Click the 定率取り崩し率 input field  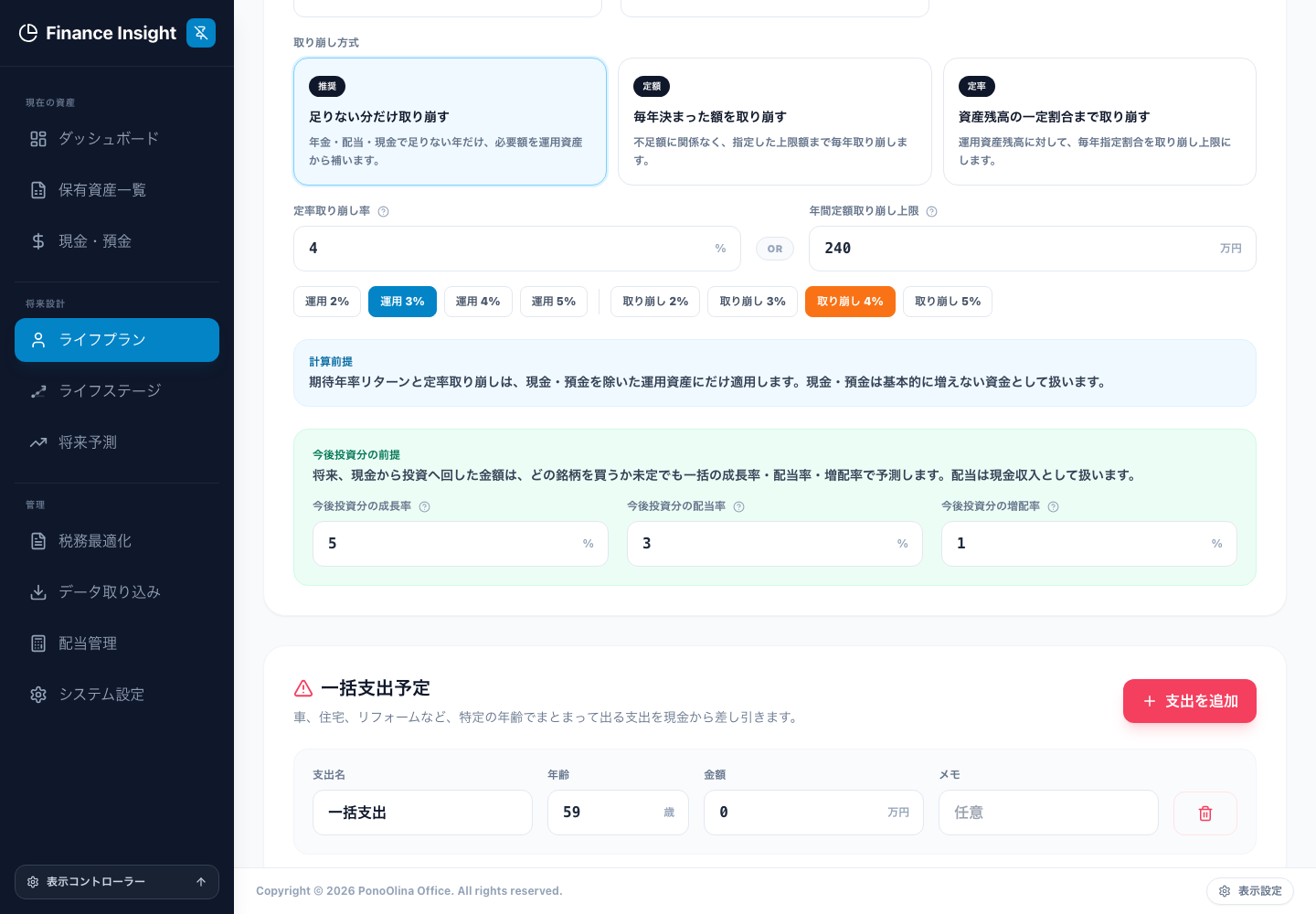(517, 249)
